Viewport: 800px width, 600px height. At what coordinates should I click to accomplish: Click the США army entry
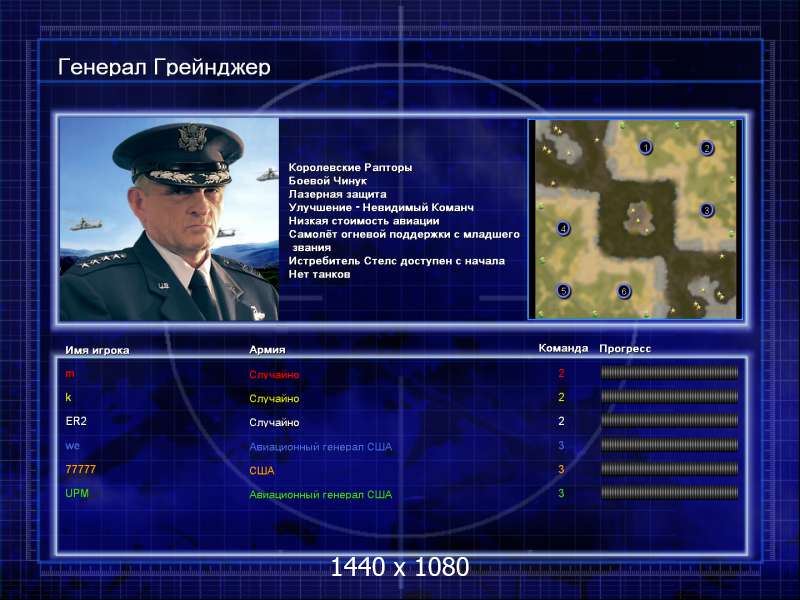coord(262,471)
